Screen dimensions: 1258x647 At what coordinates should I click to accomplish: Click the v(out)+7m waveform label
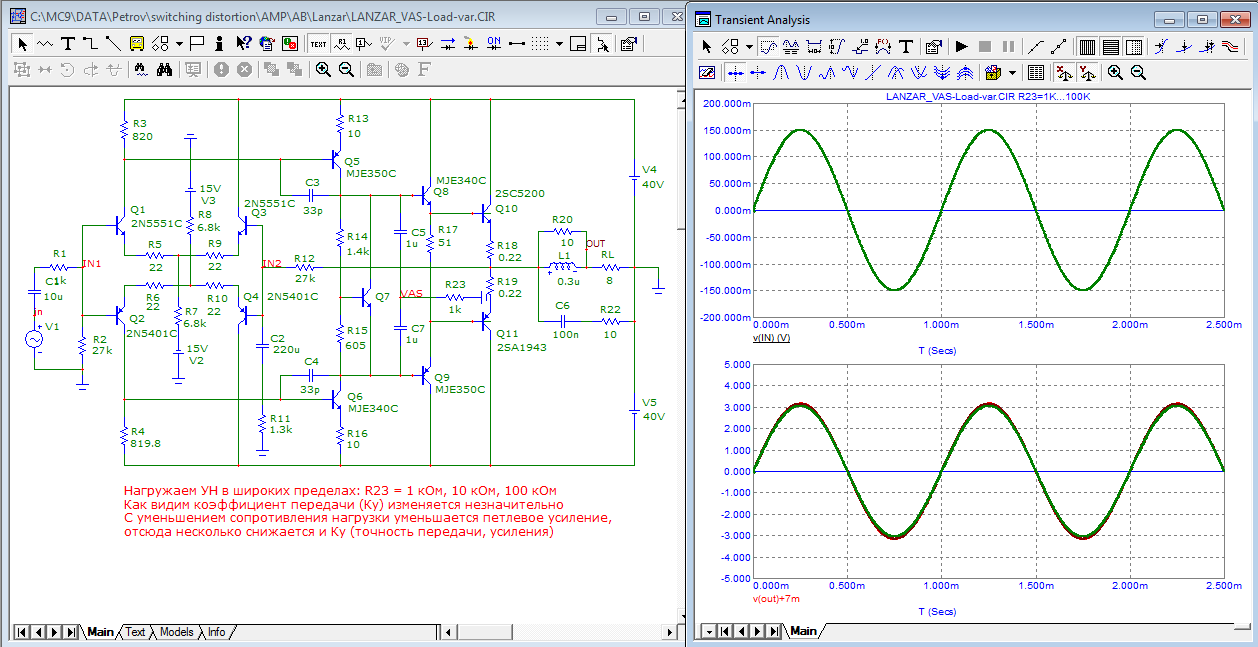[778, 599]
